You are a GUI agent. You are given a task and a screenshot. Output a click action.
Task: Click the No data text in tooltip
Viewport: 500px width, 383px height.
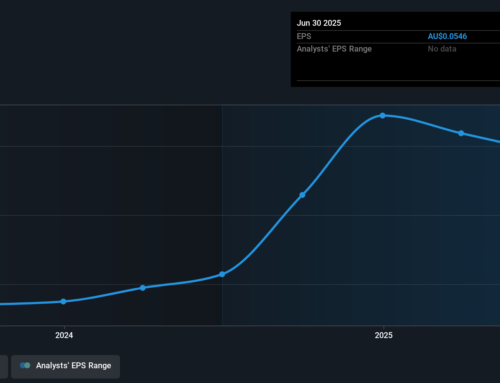point(442,49)
